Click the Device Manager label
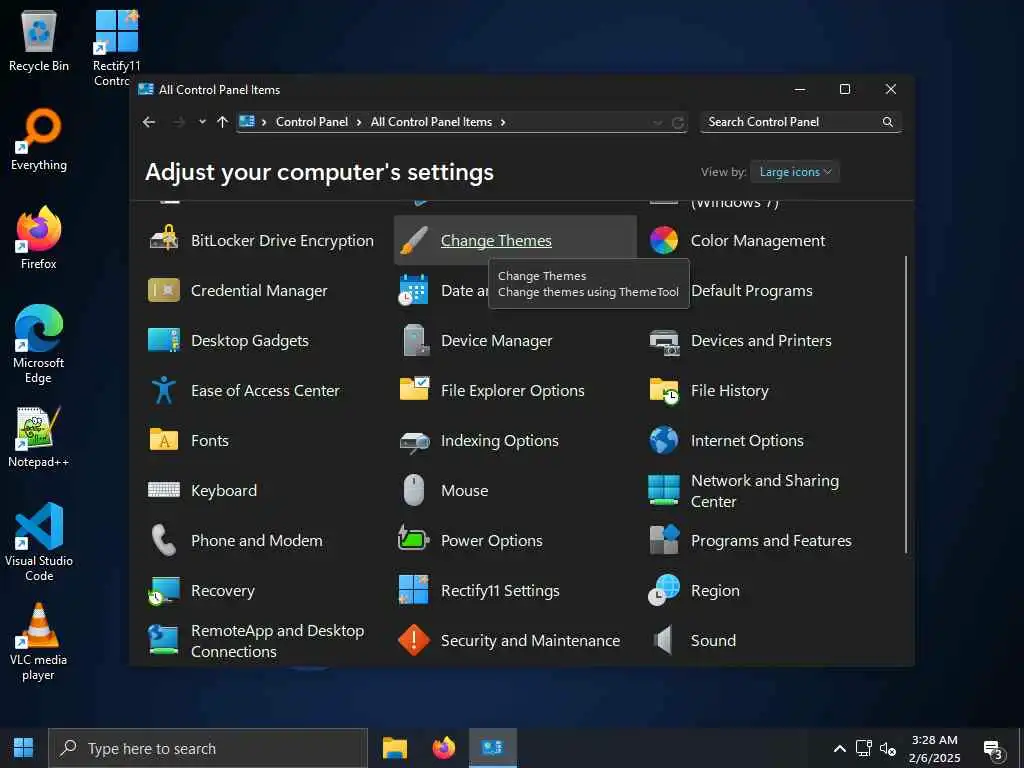This screenshot has height=768, width=1024. click(496, 340)
